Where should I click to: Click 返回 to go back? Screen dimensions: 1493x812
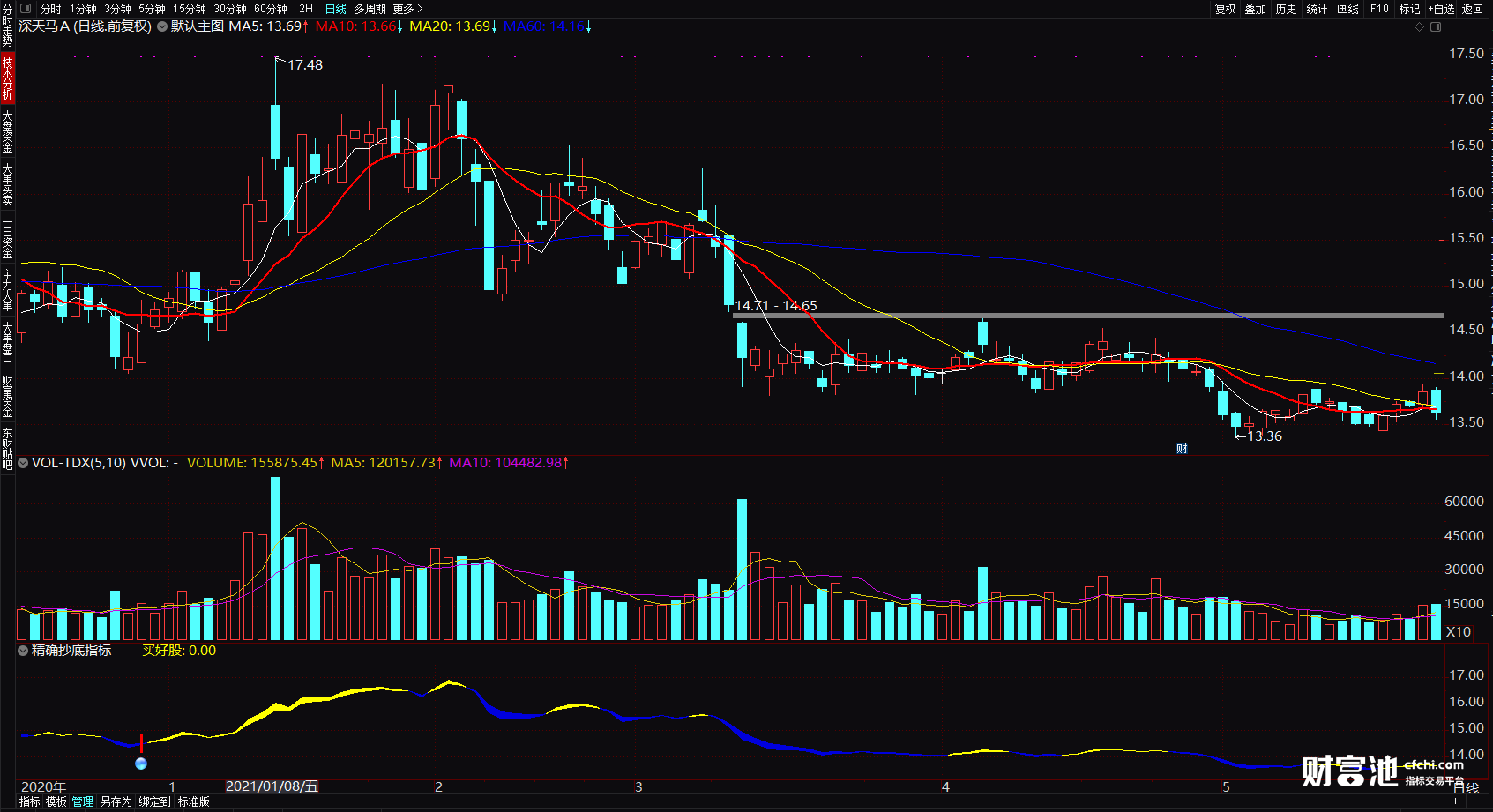point(1473,9)
